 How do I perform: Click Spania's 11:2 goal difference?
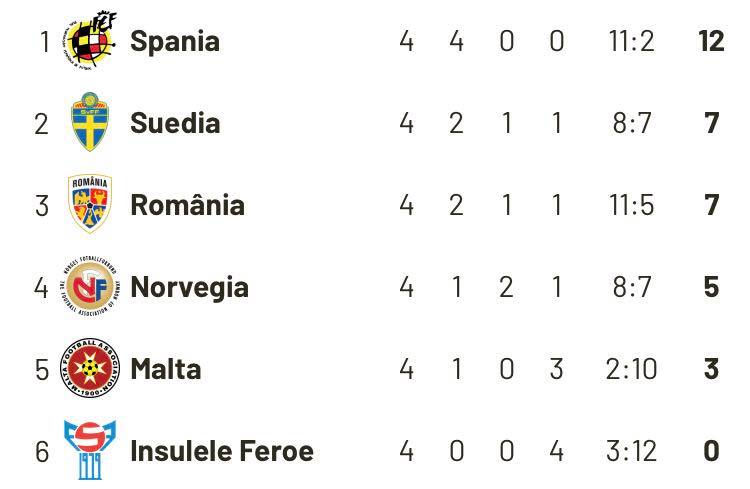click(x=631, y=41)
